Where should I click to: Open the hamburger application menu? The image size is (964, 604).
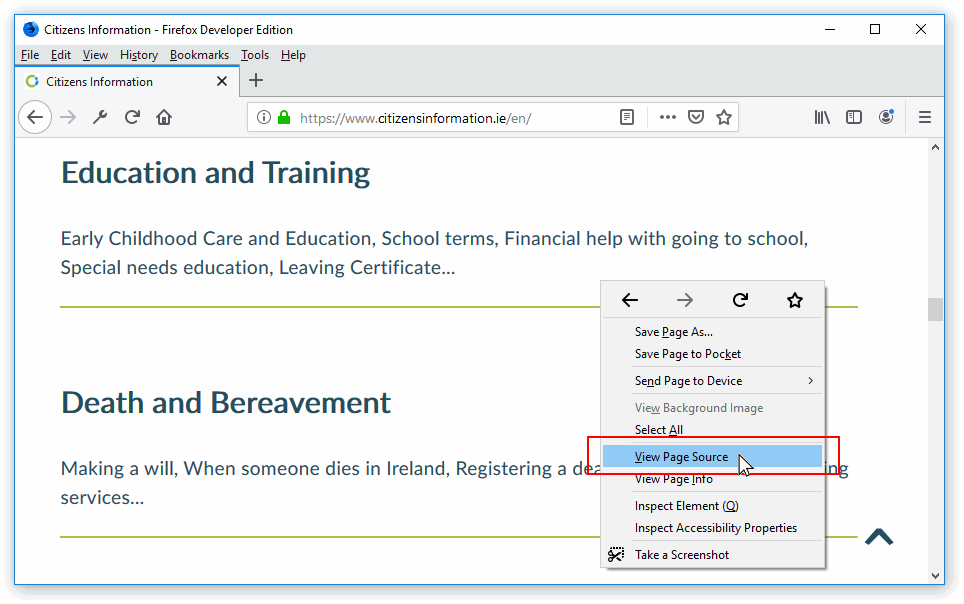click(925, 117)
